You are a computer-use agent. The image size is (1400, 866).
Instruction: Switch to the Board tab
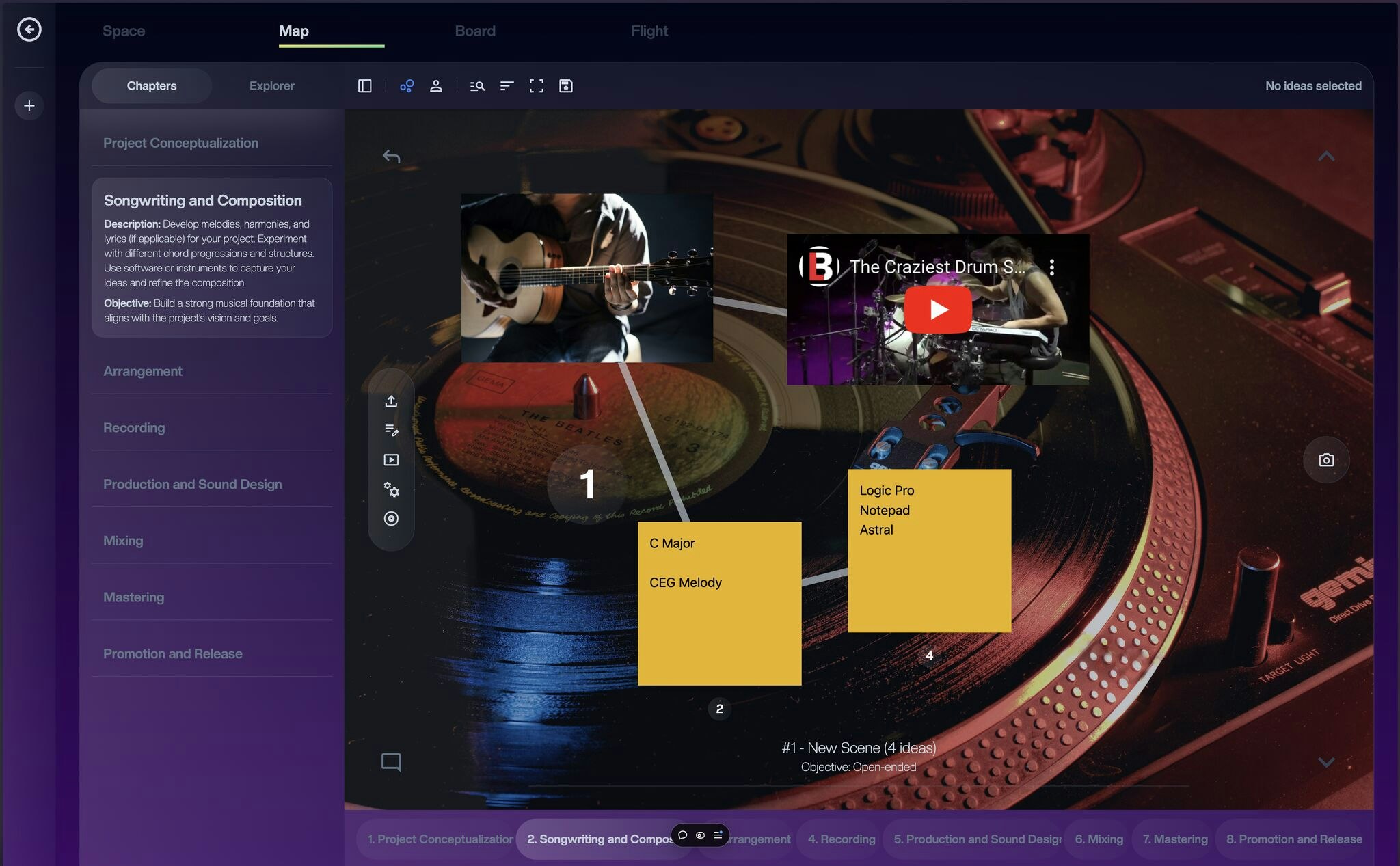pos(475,31)
